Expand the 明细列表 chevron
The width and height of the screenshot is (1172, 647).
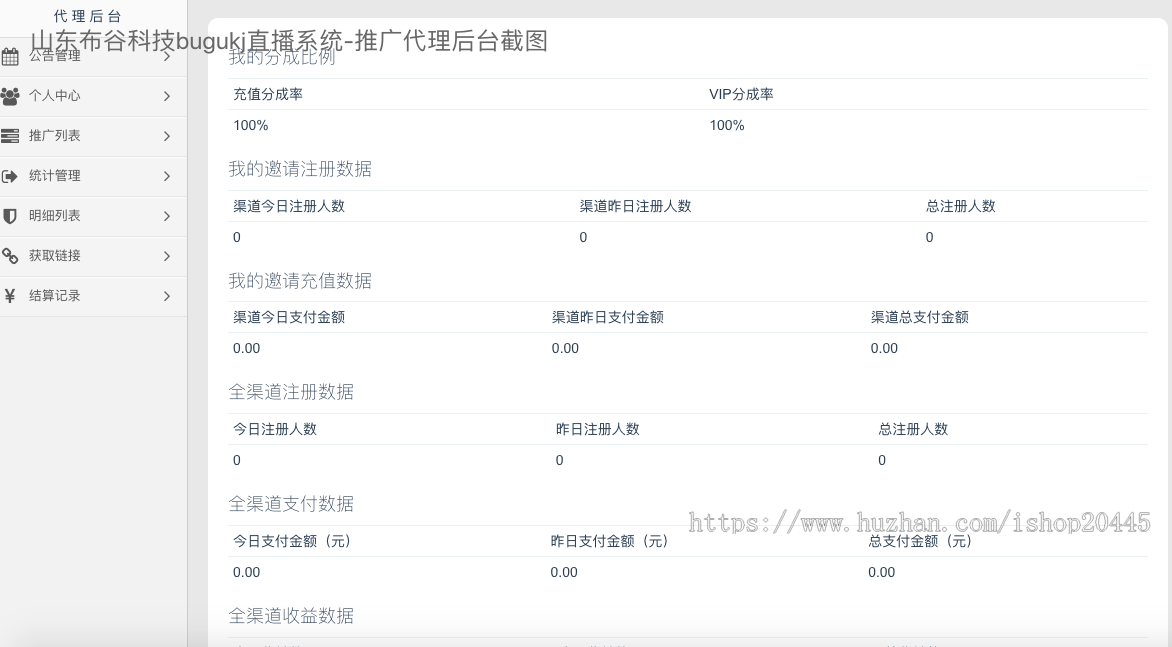tap(167, 216)
